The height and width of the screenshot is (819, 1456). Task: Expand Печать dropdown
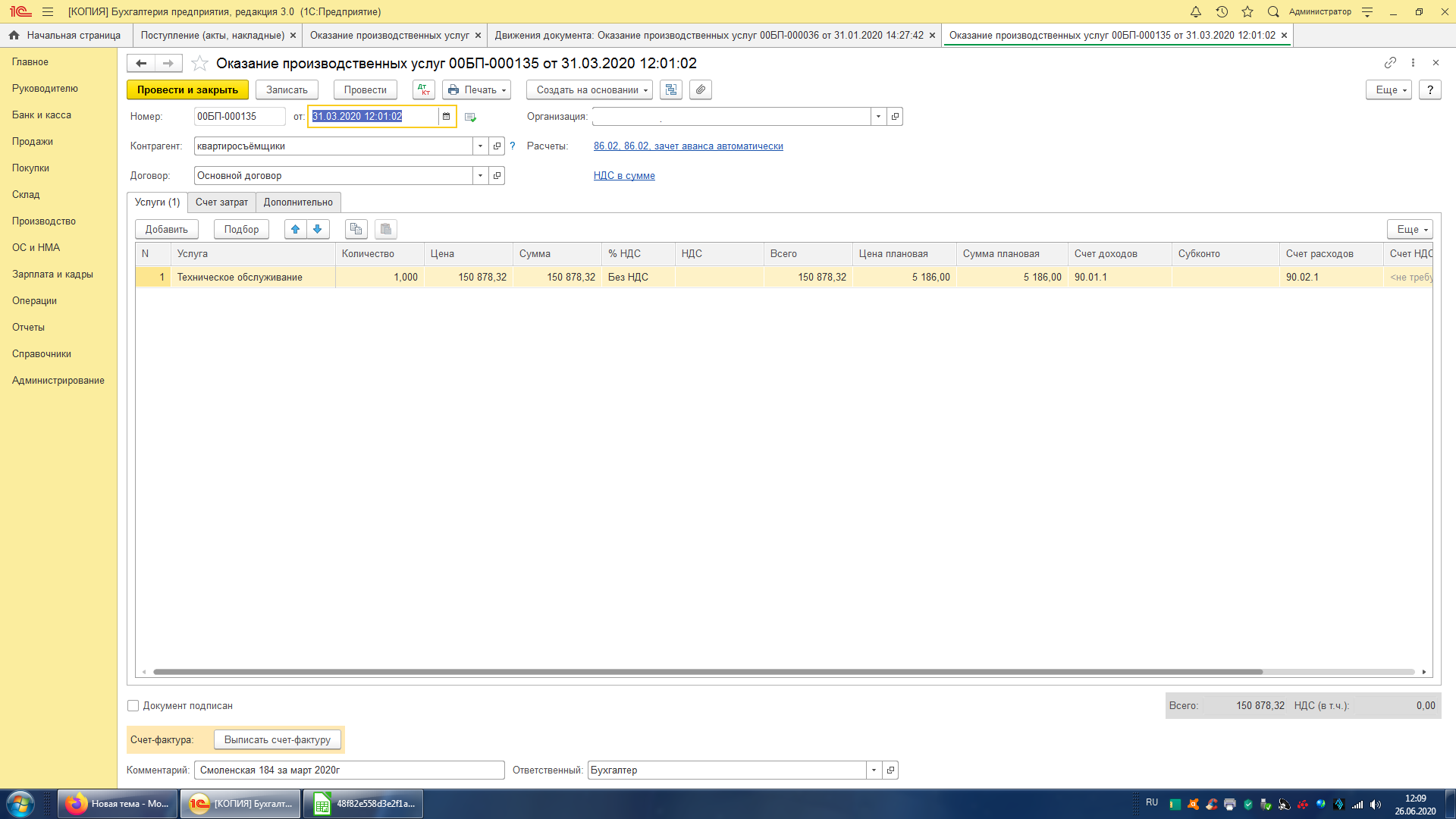tap(476, 89)
